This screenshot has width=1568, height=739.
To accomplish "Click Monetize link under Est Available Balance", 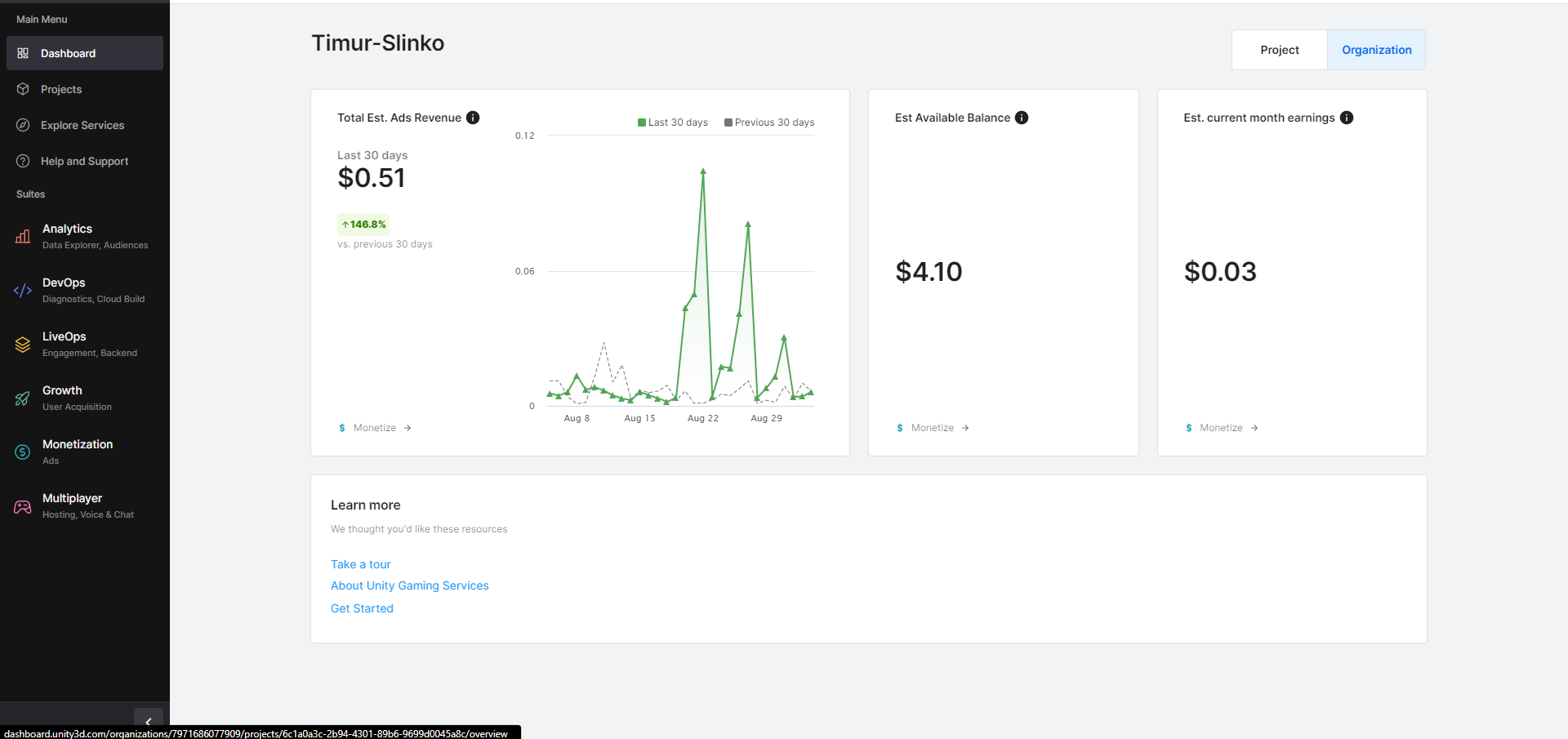I will 933,428.
